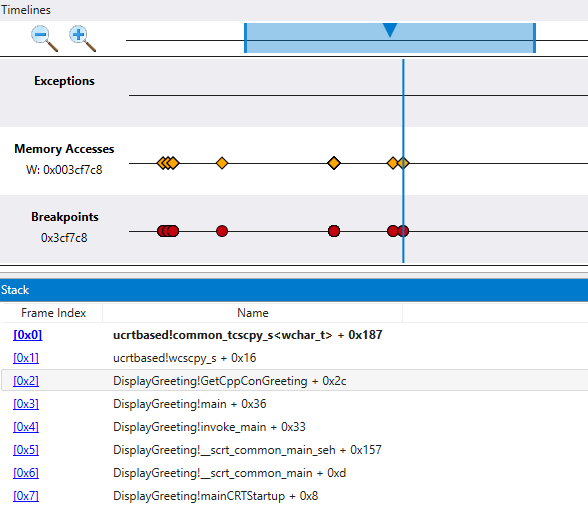Open stack frame link [0x1]
Image resolution: width=588 pixels, height=507 pixels.
click(26, 358)
